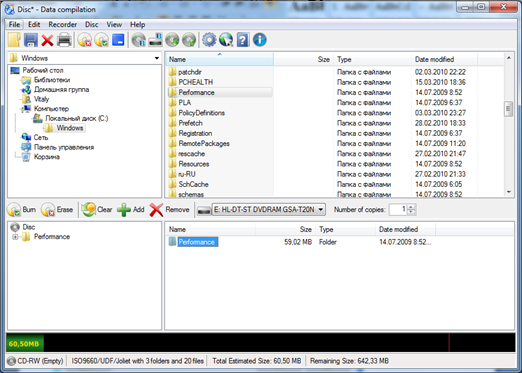Viewport: 522px width, 373px height.
Task: Select Сеть in folder tree
Action: [41, 137]
